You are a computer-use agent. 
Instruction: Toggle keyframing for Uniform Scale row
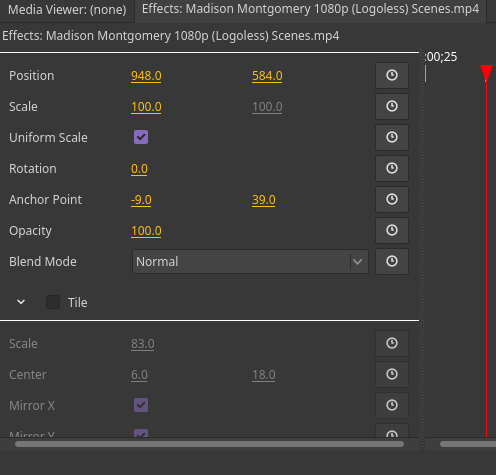click(392, 137)
